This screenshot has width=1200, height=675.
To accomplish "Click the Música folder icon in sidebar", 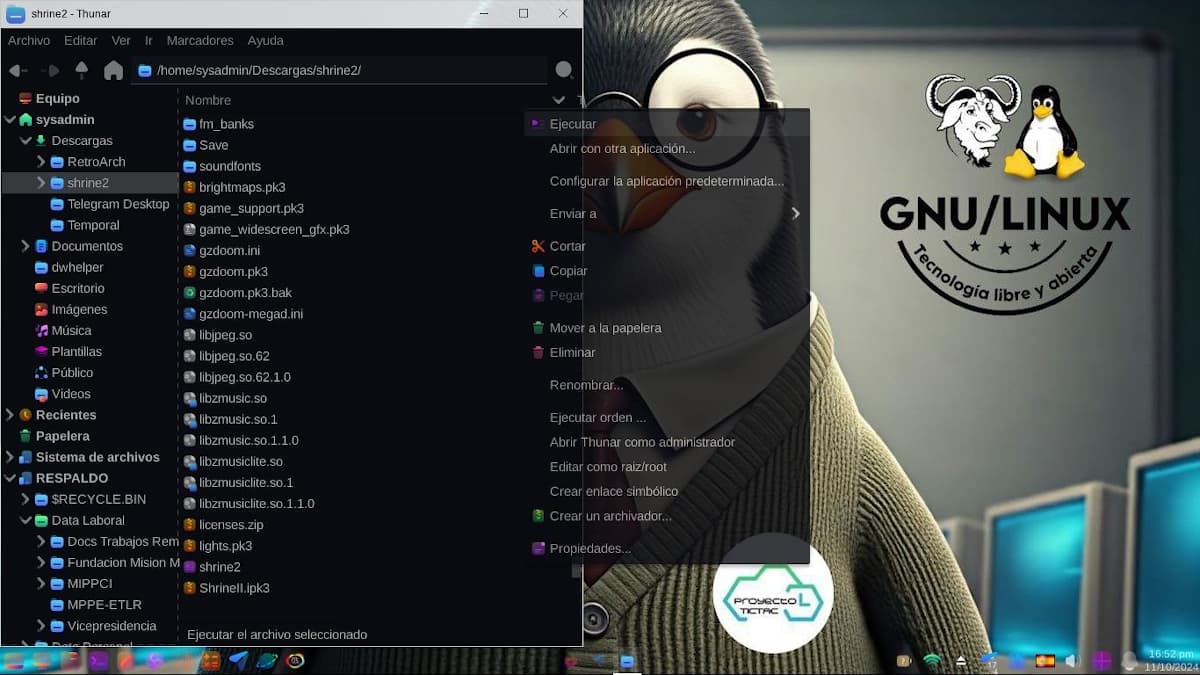I will pos(41,330).
